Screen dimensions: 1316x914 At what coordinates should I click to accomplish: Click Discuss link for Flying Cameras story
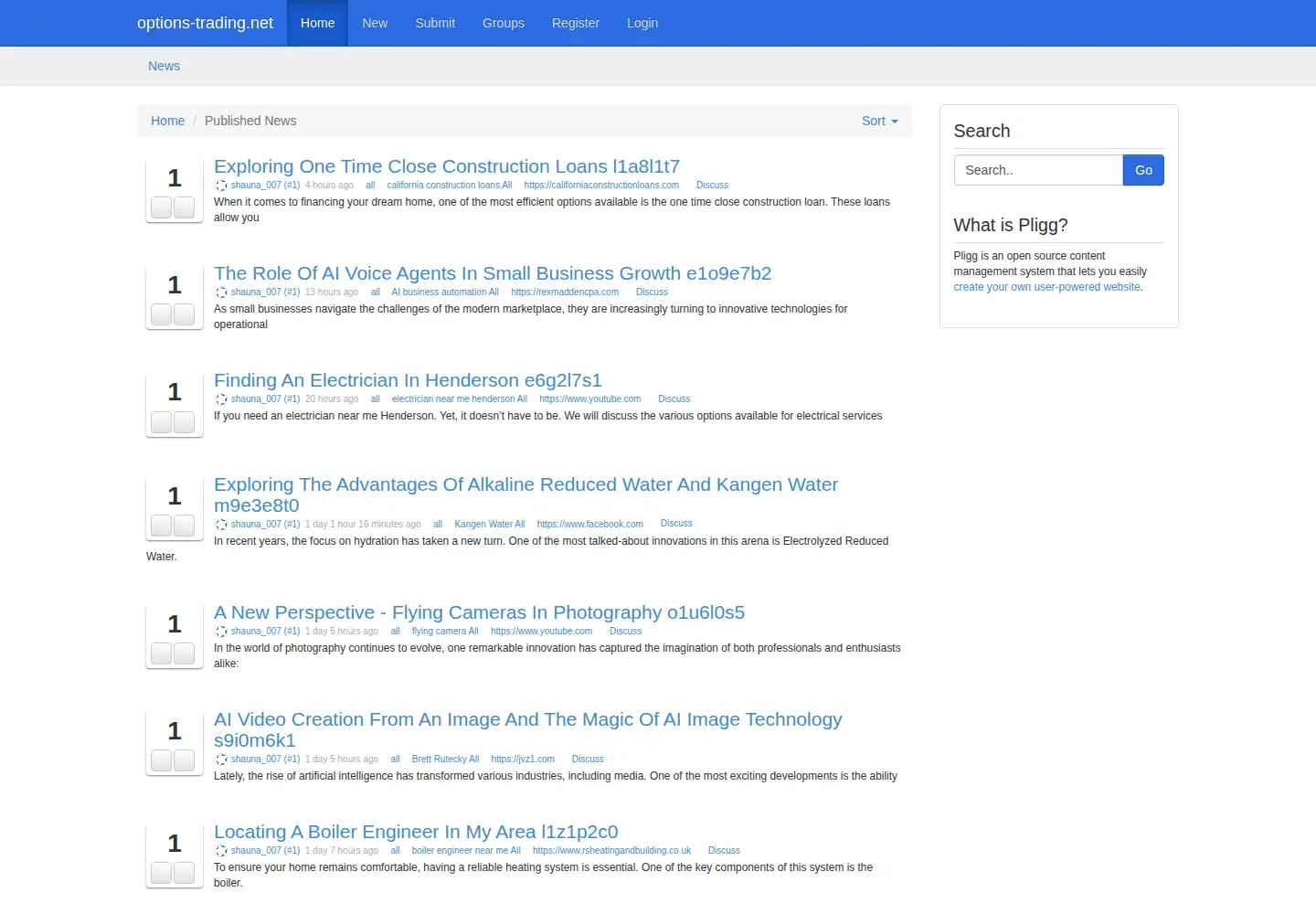point(625,632)
